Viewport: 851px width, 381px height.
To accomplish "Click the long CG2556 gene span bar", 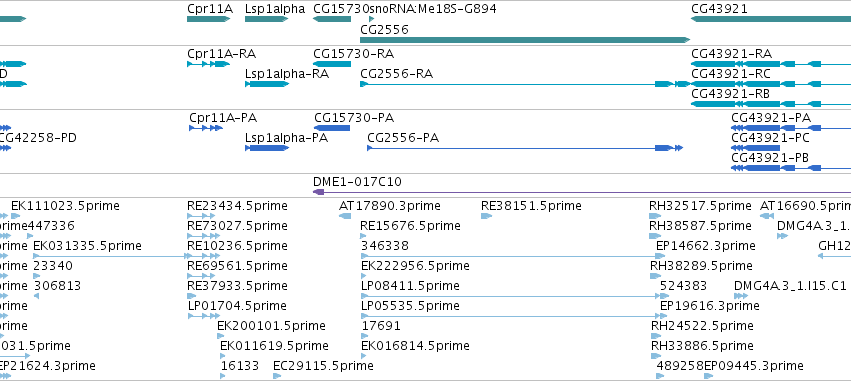I will [525, 40].
